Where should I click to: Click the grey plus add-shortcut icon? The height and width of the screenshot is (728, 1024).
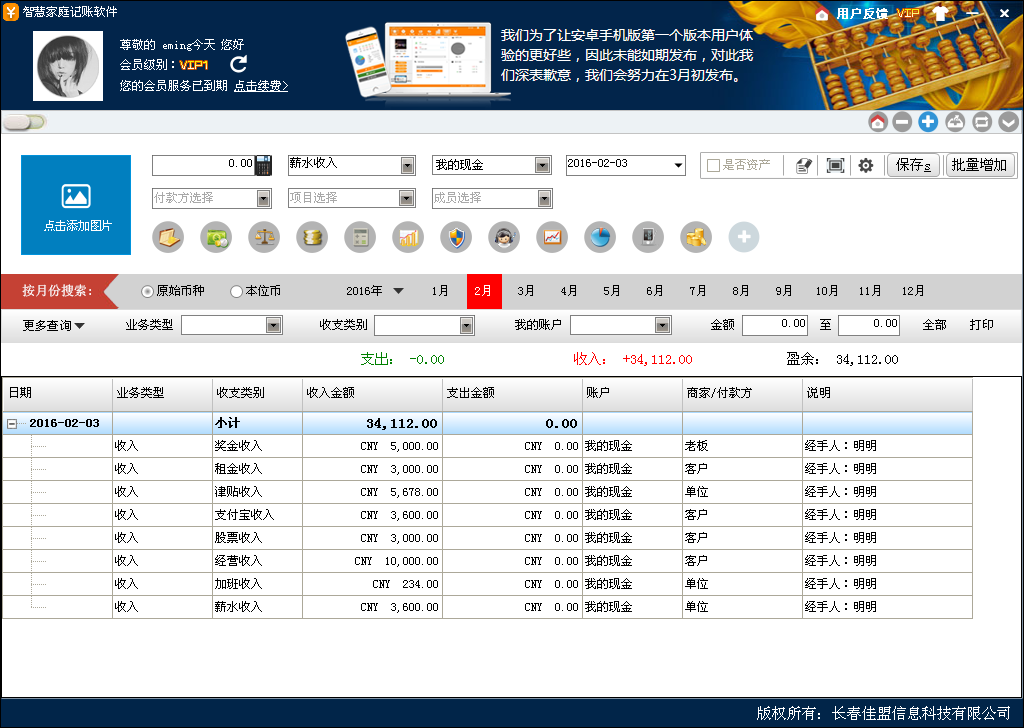[744, 237]
